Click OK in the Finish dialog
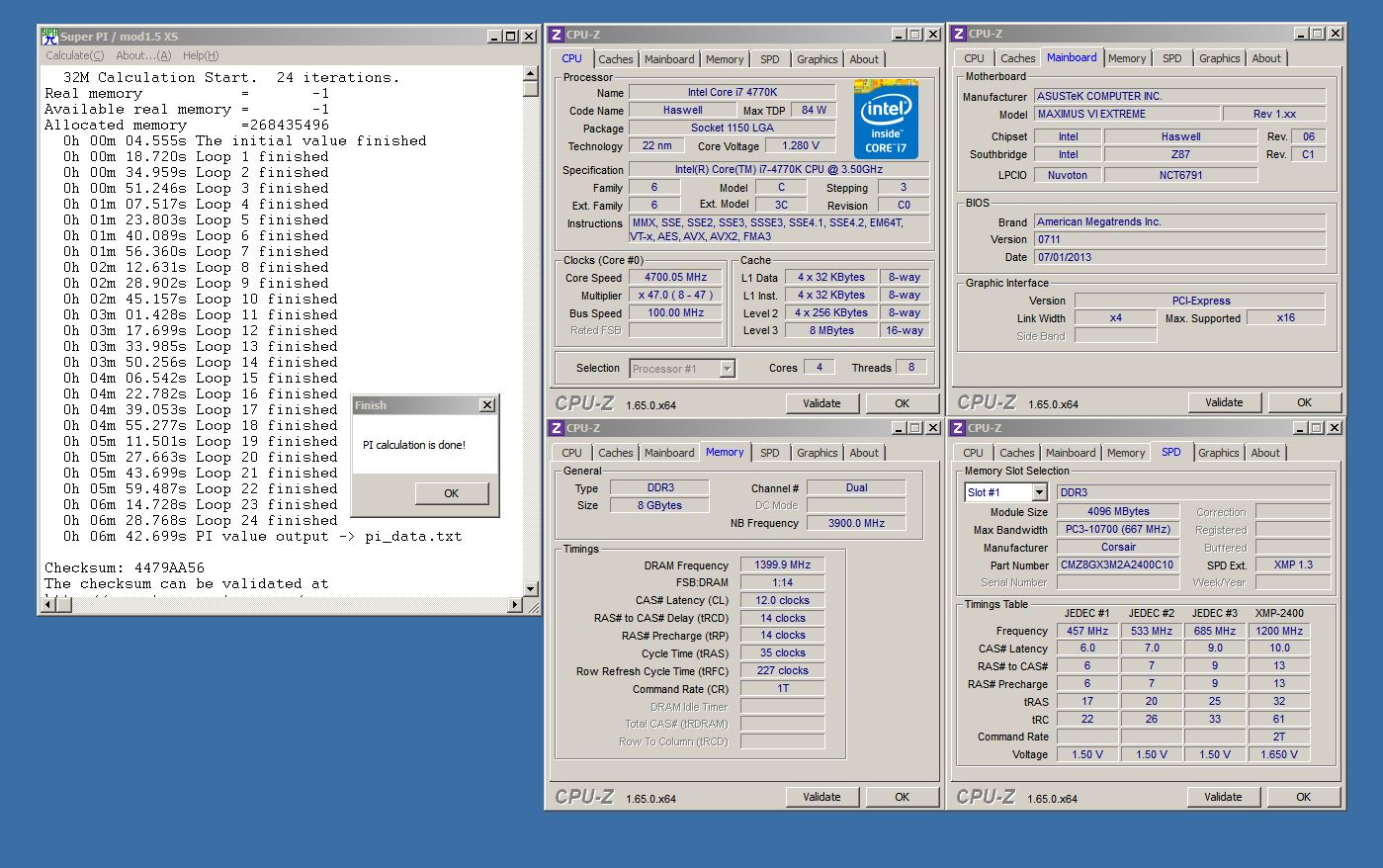The height and width of the screenshot is (868, 1383). [x=451, y=493]
